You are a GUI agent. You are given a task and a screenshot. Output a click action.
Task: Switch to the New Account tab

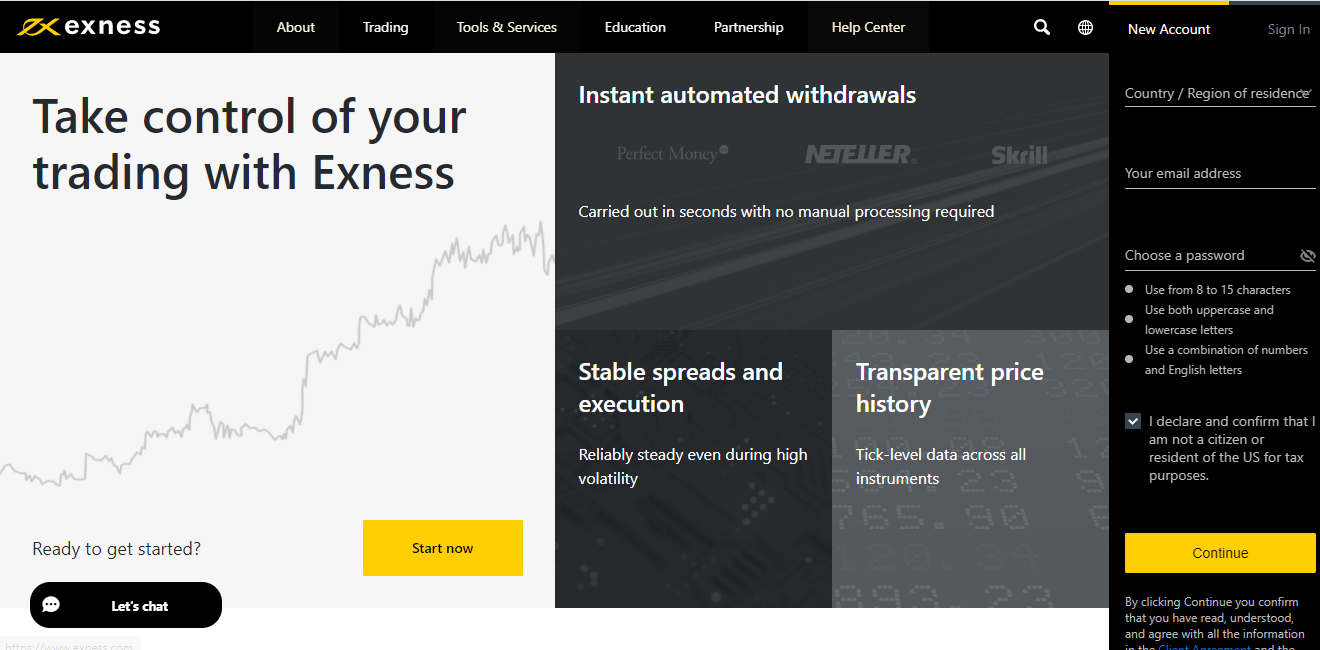[x=1169, y=29]
